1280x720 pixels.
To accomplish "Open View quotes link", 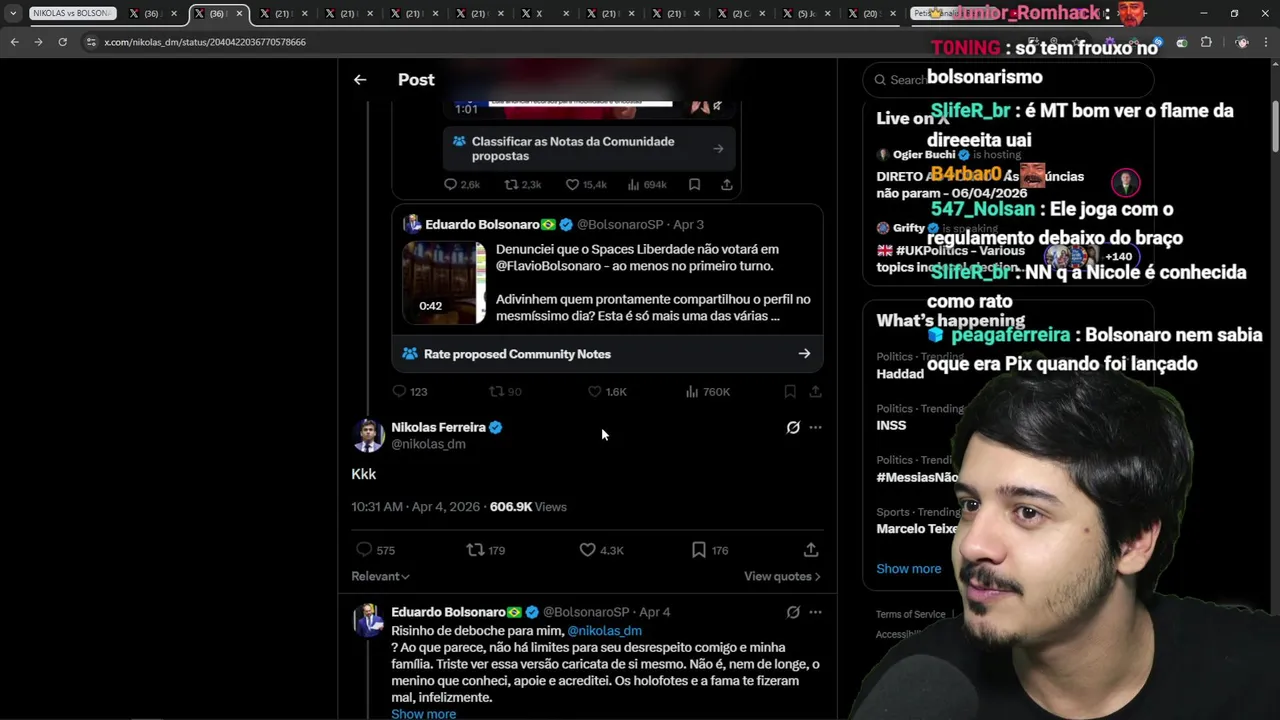I will click(x=782, y=576).
